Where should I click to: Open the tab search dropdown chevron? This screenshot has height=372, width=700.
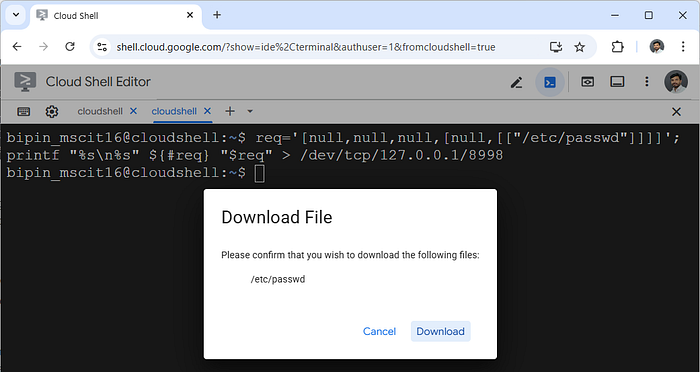coord(16,15)
